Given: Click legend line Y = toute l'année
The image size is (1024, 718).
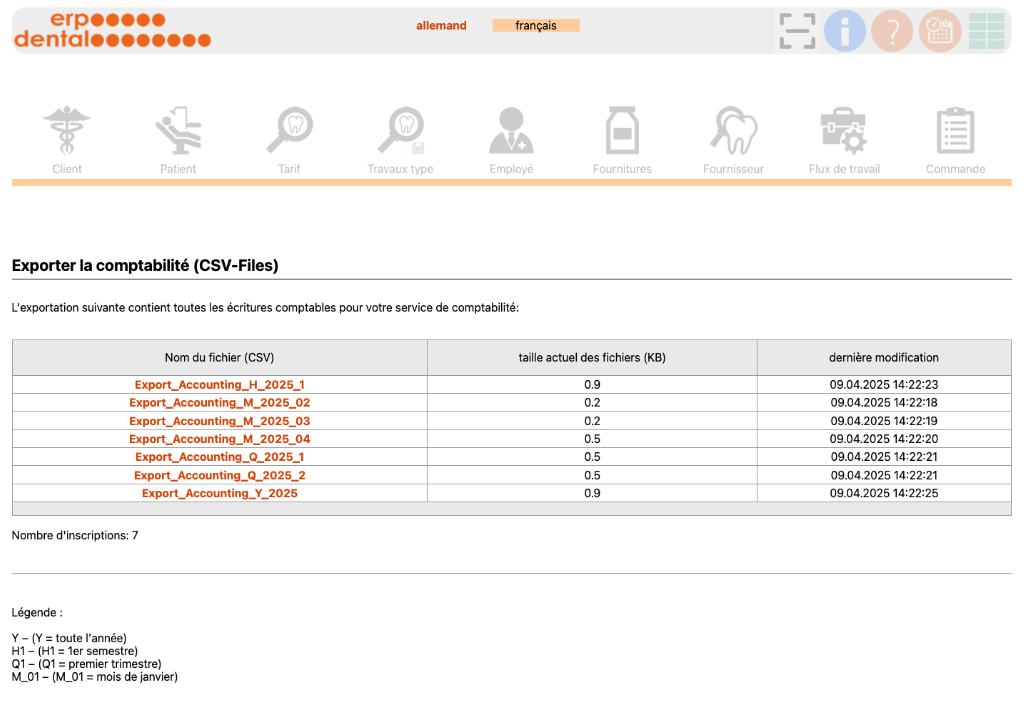Looking at the screenshot, I should [69, 638].
